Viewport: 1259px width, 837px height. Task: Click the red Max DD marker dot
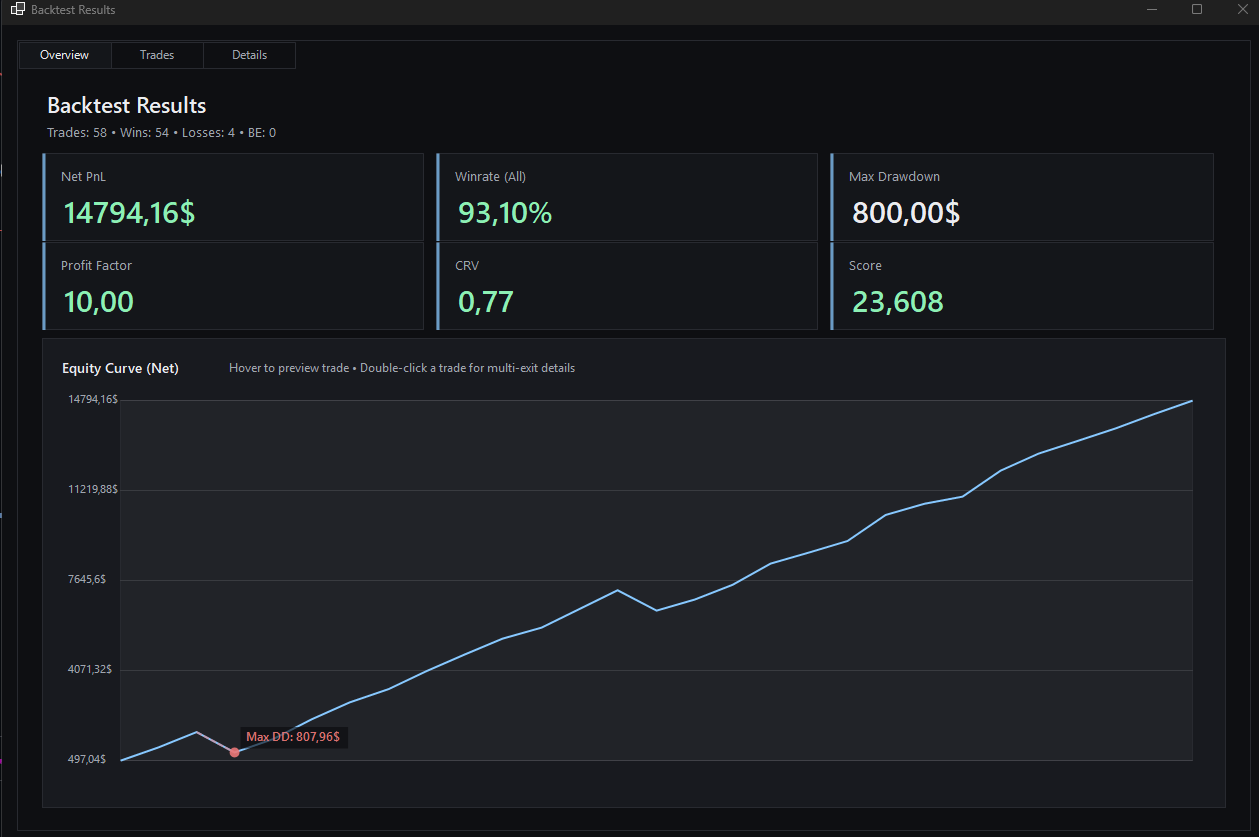(234, 752)
